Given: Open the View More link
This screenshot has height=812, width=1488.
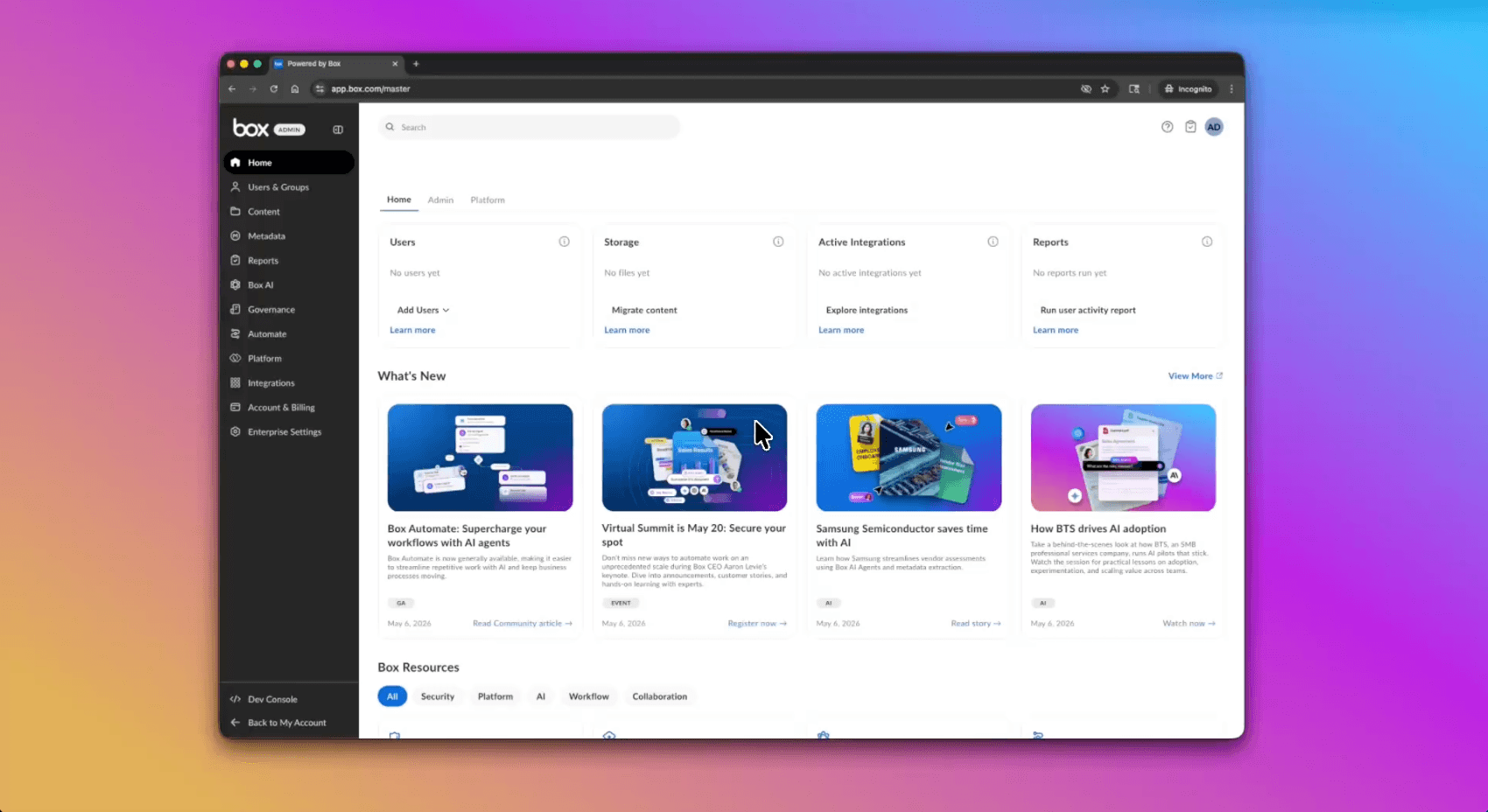Looking at the screenshot, I should [1195, 376].
